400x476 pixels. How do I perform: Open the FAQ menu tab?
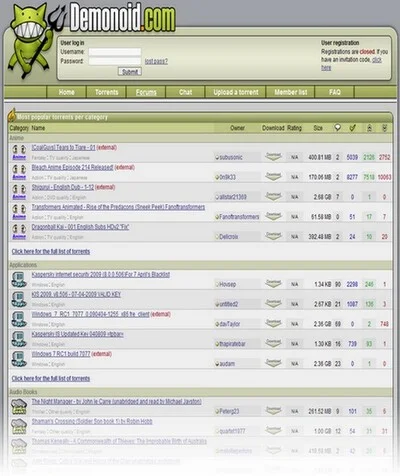tap(335, 92)
